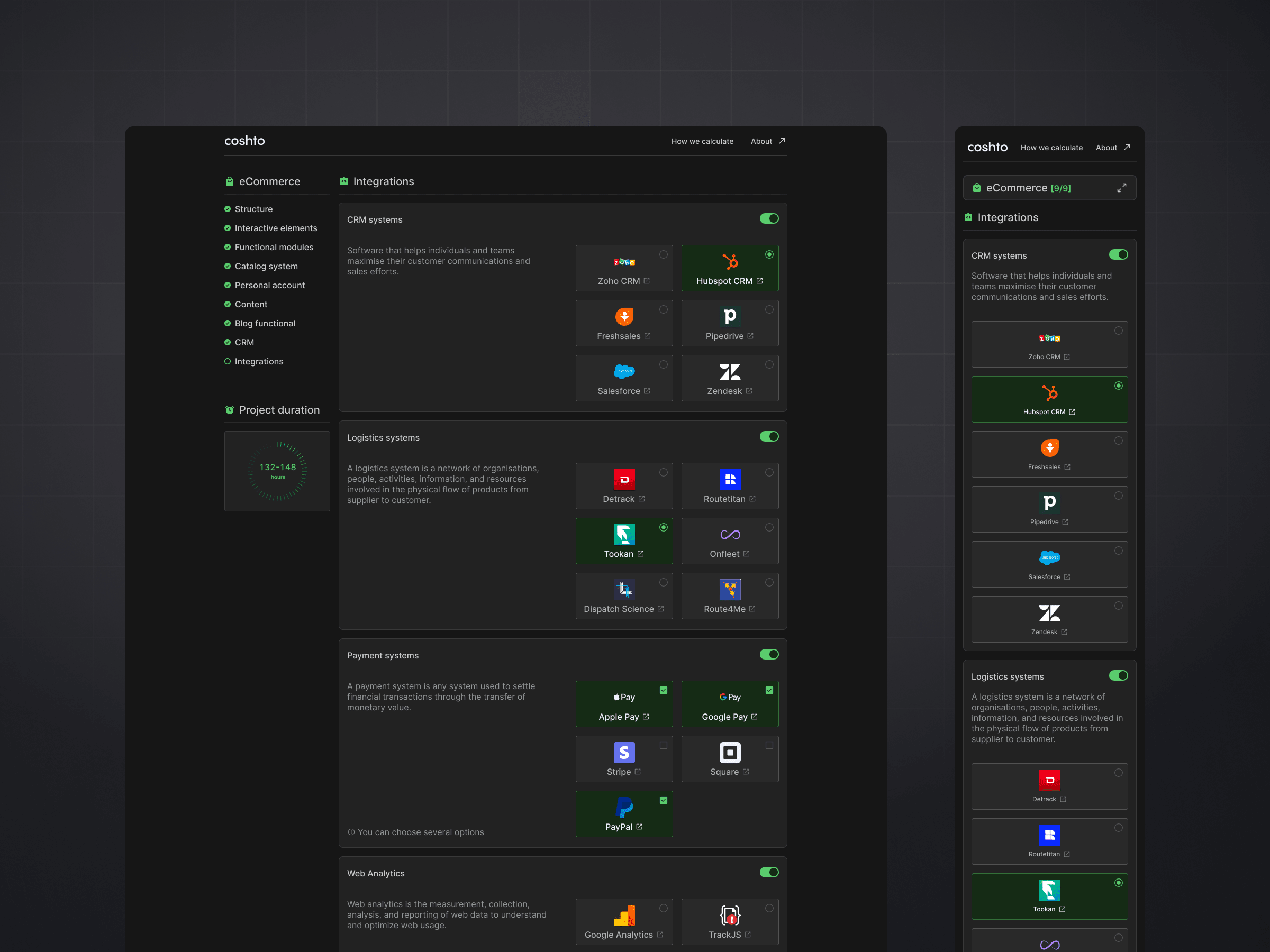
Task: Toggle CRM systems switch in desktop panel
Action: click(769, 218)
